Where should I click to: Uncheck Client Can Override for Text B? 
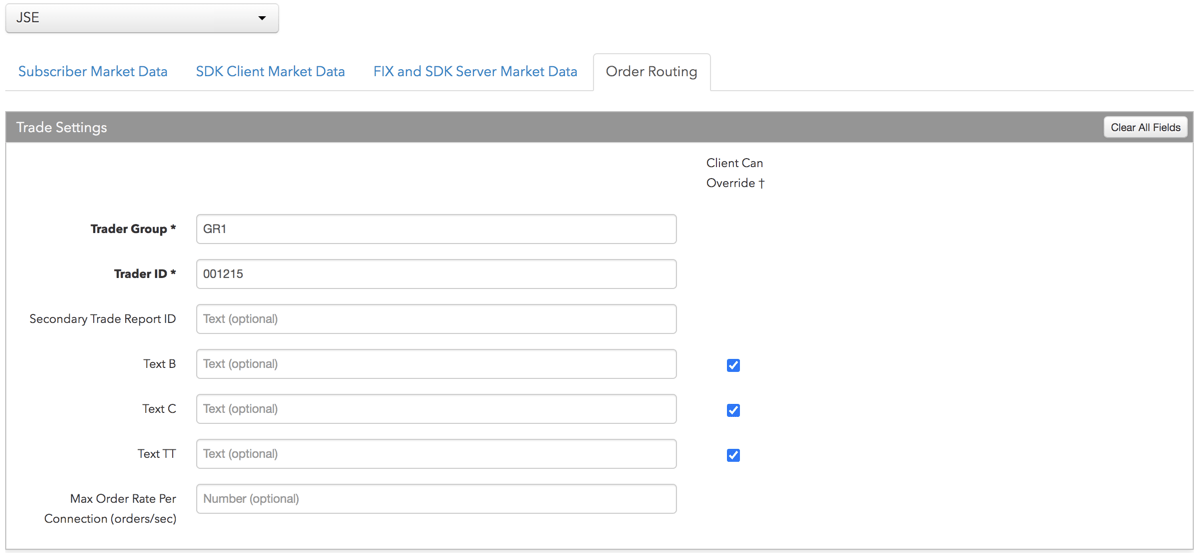click(734, 365)
